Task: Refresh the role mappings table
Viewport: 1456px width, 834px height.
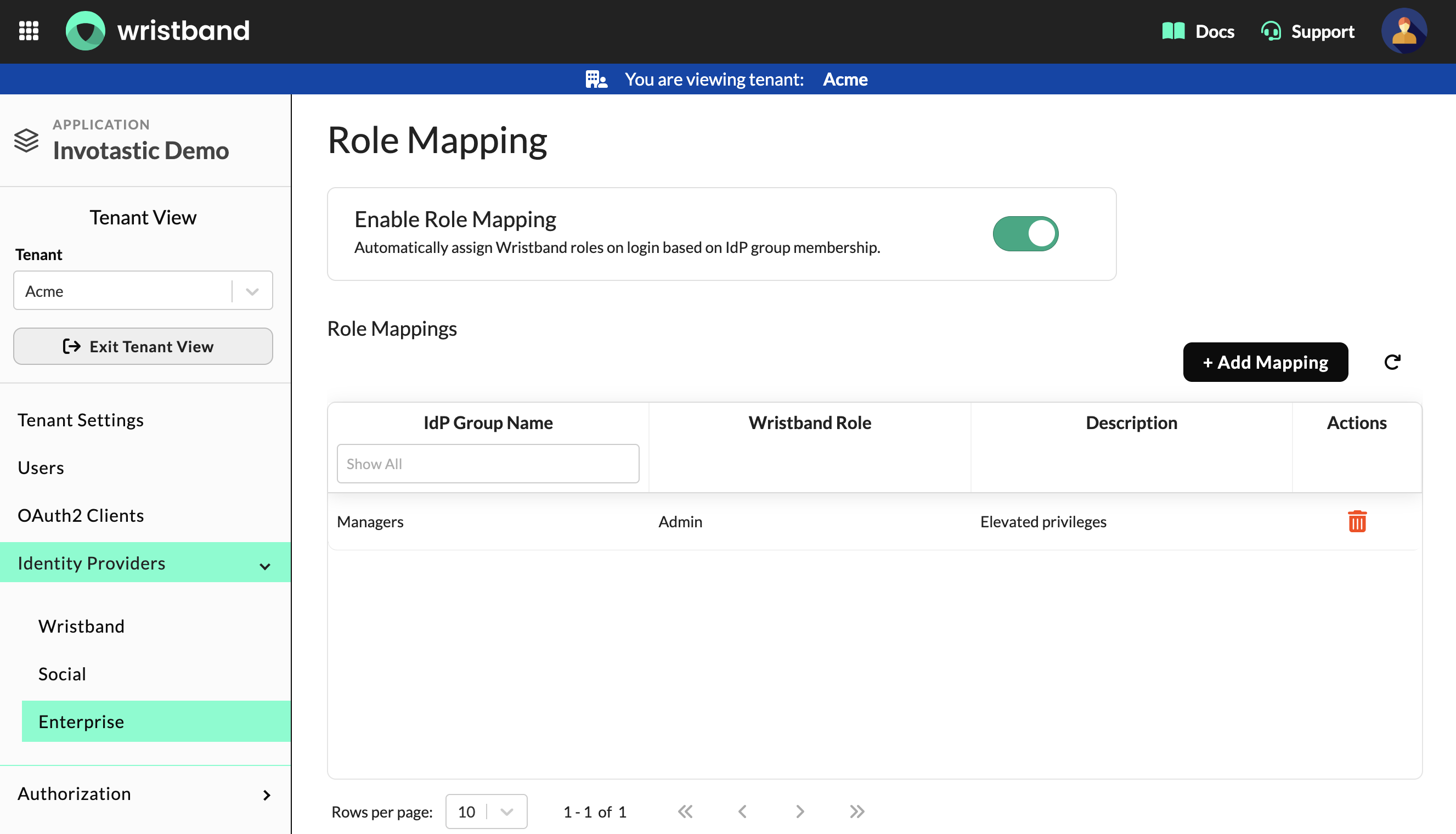Action: 1392,362
